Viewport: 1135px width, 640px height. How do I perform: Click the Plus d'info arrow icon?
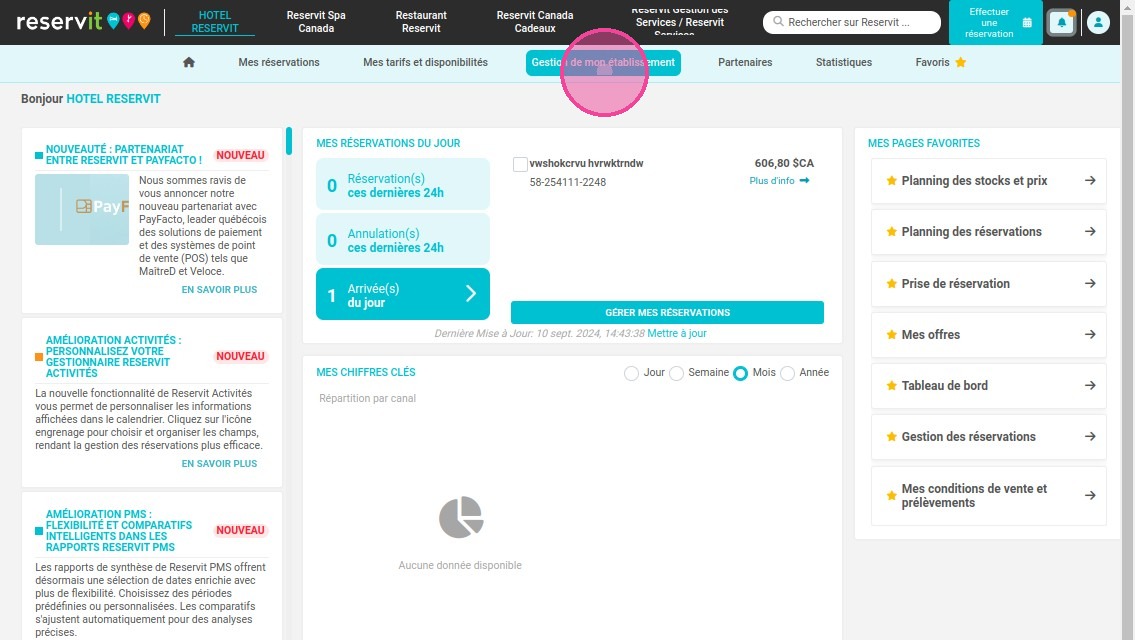pyautogui.click(x=804, y=180)
